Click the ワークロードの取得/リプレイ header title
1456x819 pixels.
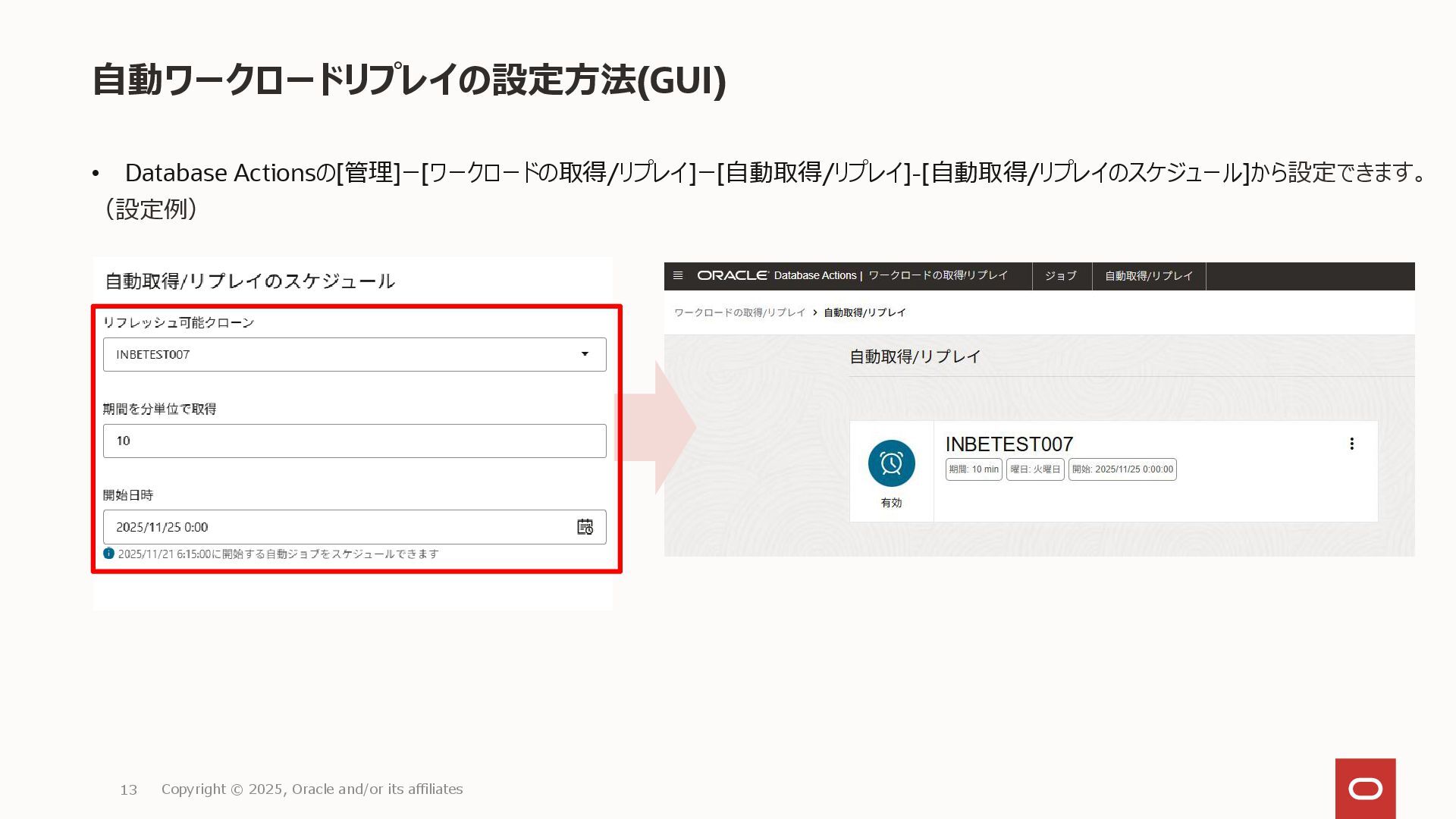coord(938,275)
